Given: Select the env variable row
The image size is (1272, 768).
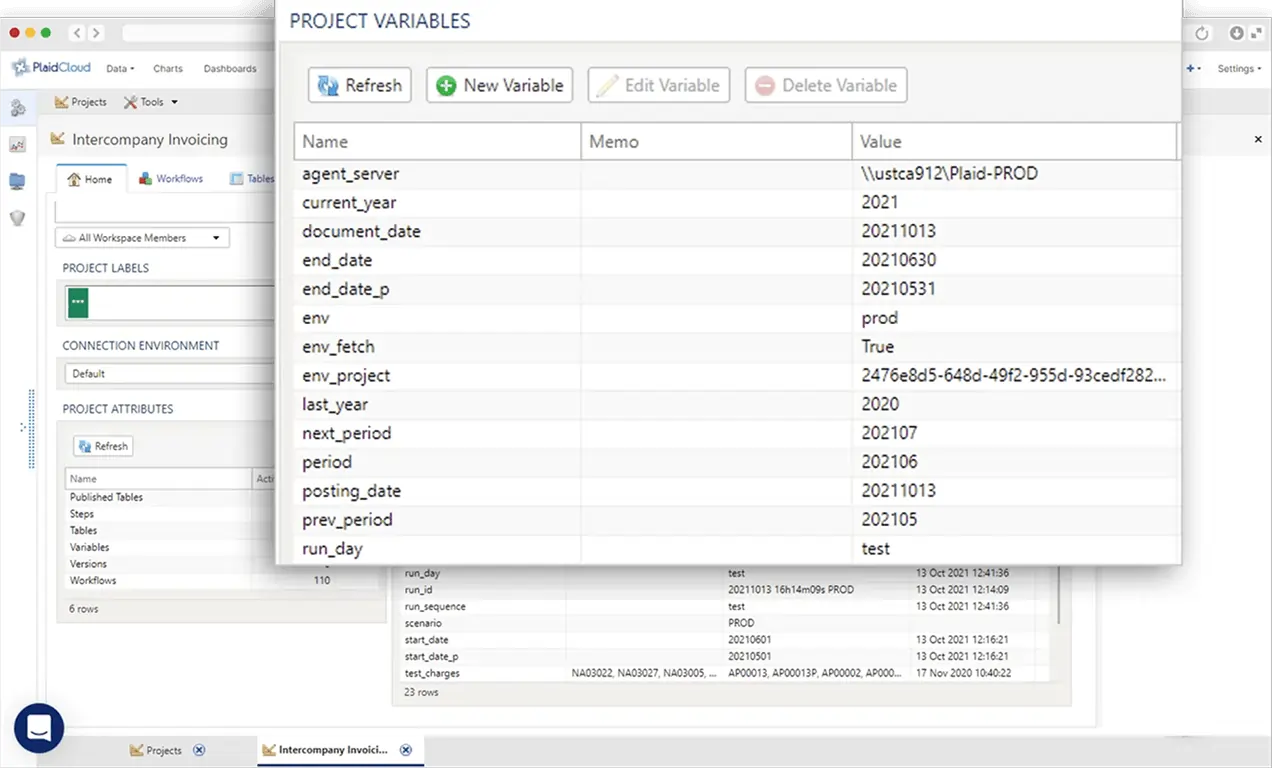Looking at the screenshot, I should 737,318.
